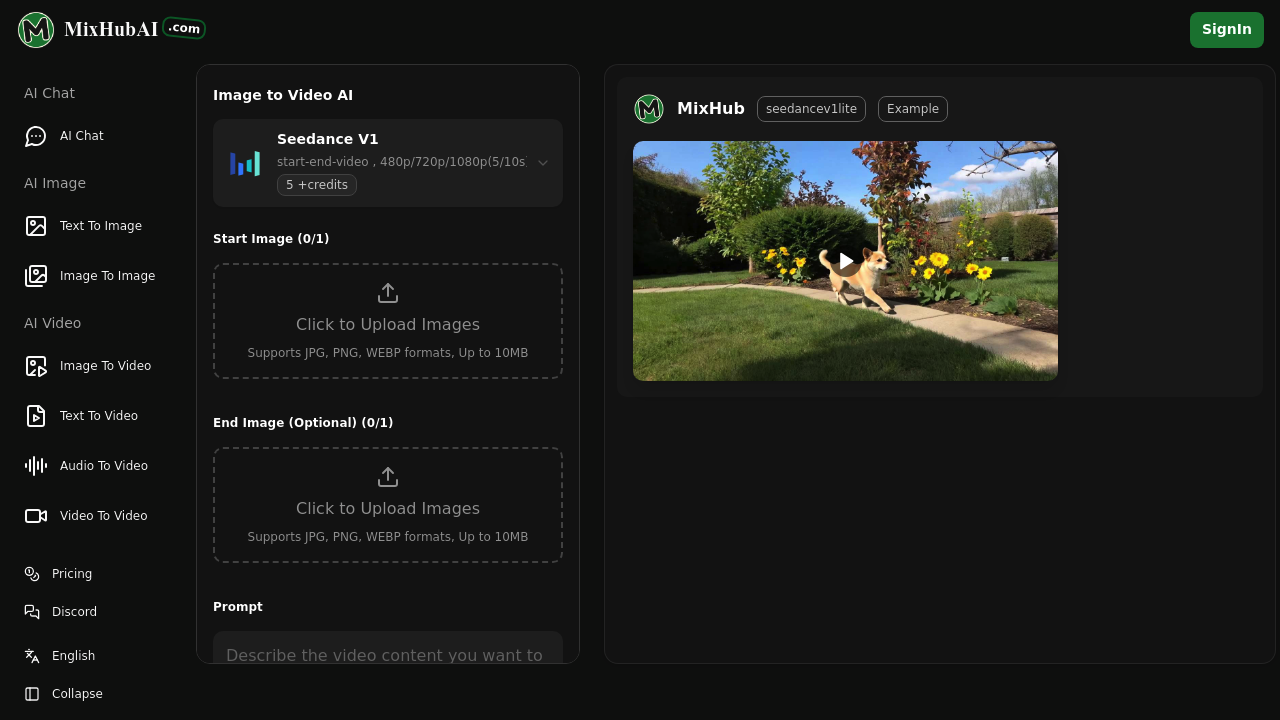Open the Audio To Video tool
The height and width of the screenshot is (720, 1280).
103,466
